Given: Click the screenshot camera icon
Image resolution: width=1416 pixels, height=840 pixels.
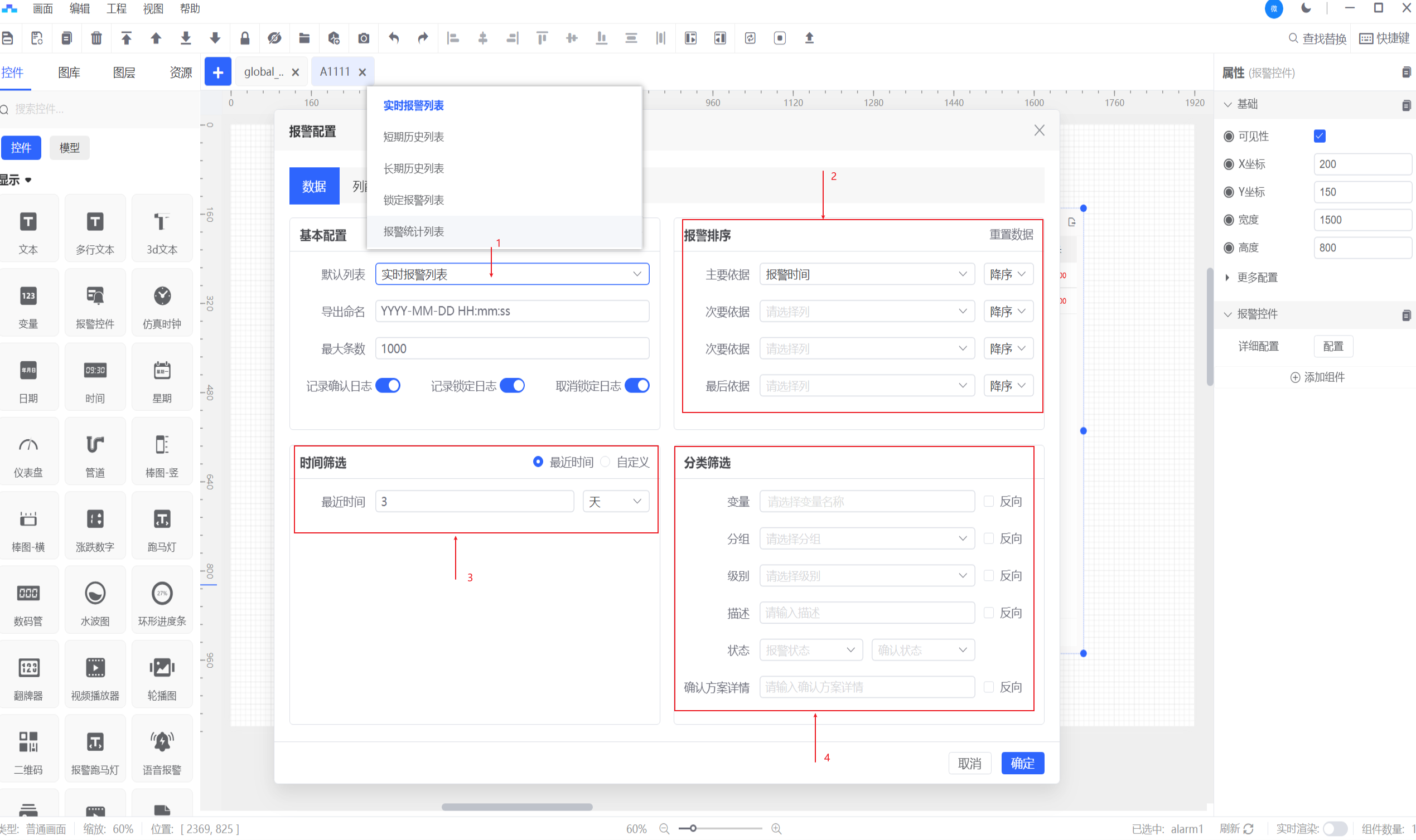Looking at the screenshot, I should coord(364,38).
